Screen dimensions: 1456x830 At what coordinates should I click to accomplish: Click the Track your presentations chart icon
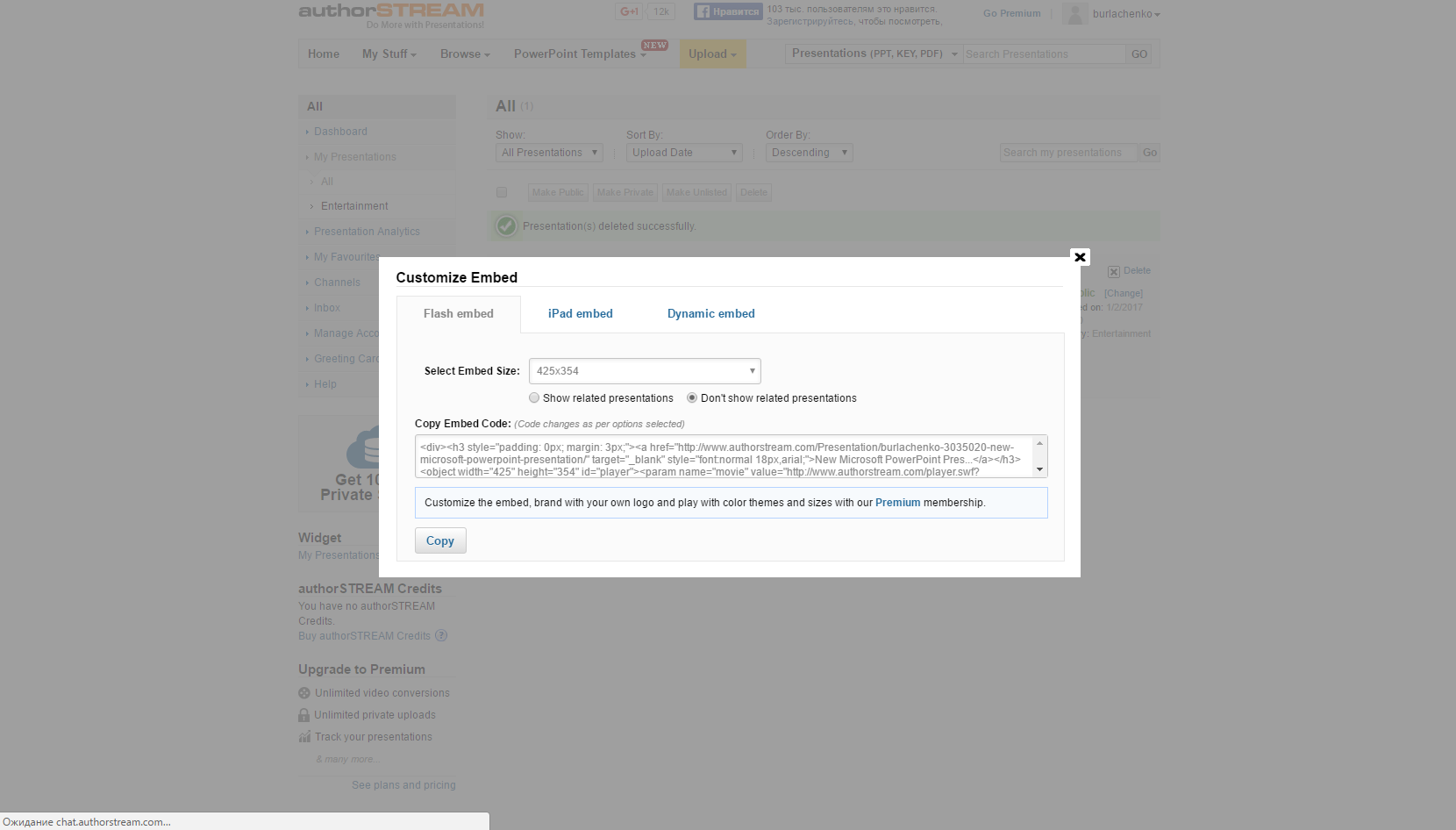(304, 737)
